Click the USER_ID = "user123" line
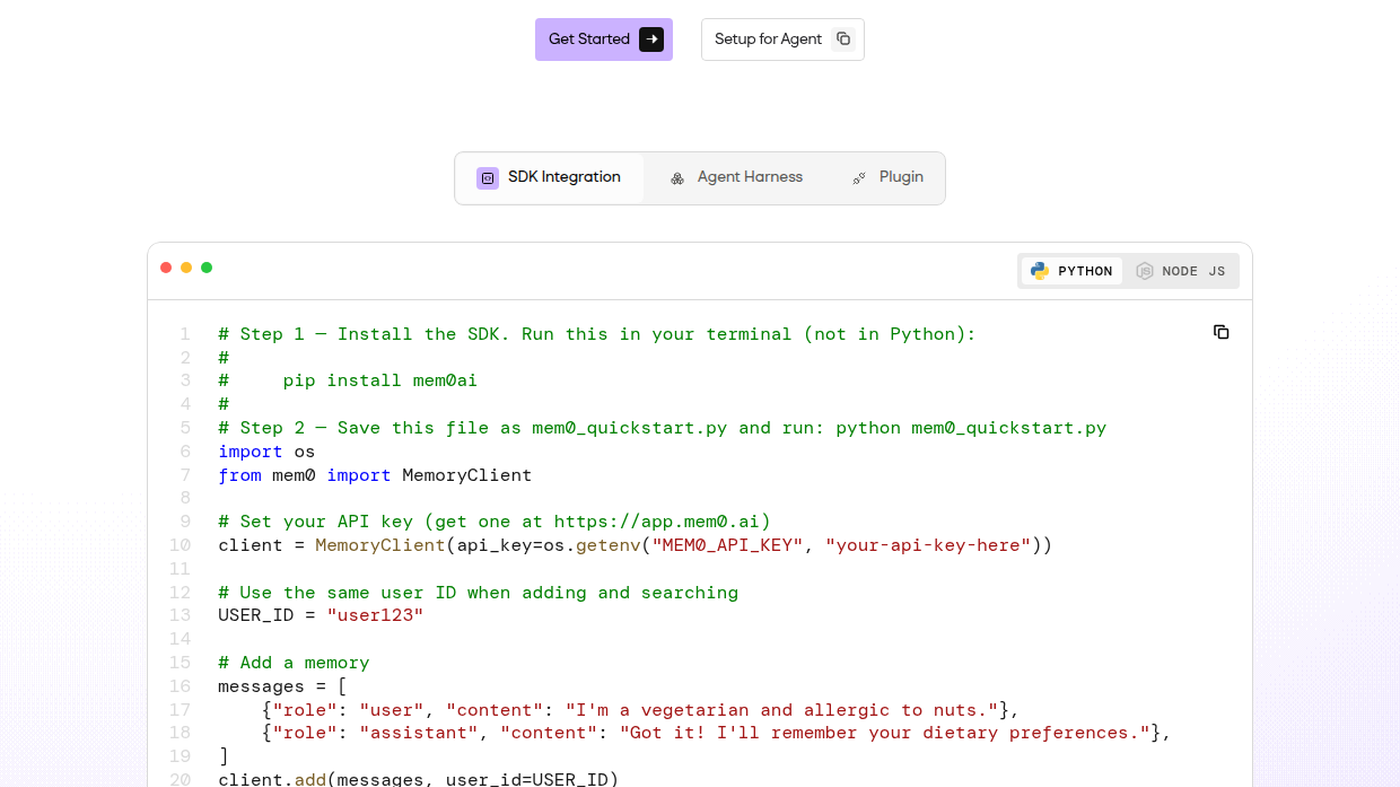This screenshot has height=787, width=1400. click(321, 615)
